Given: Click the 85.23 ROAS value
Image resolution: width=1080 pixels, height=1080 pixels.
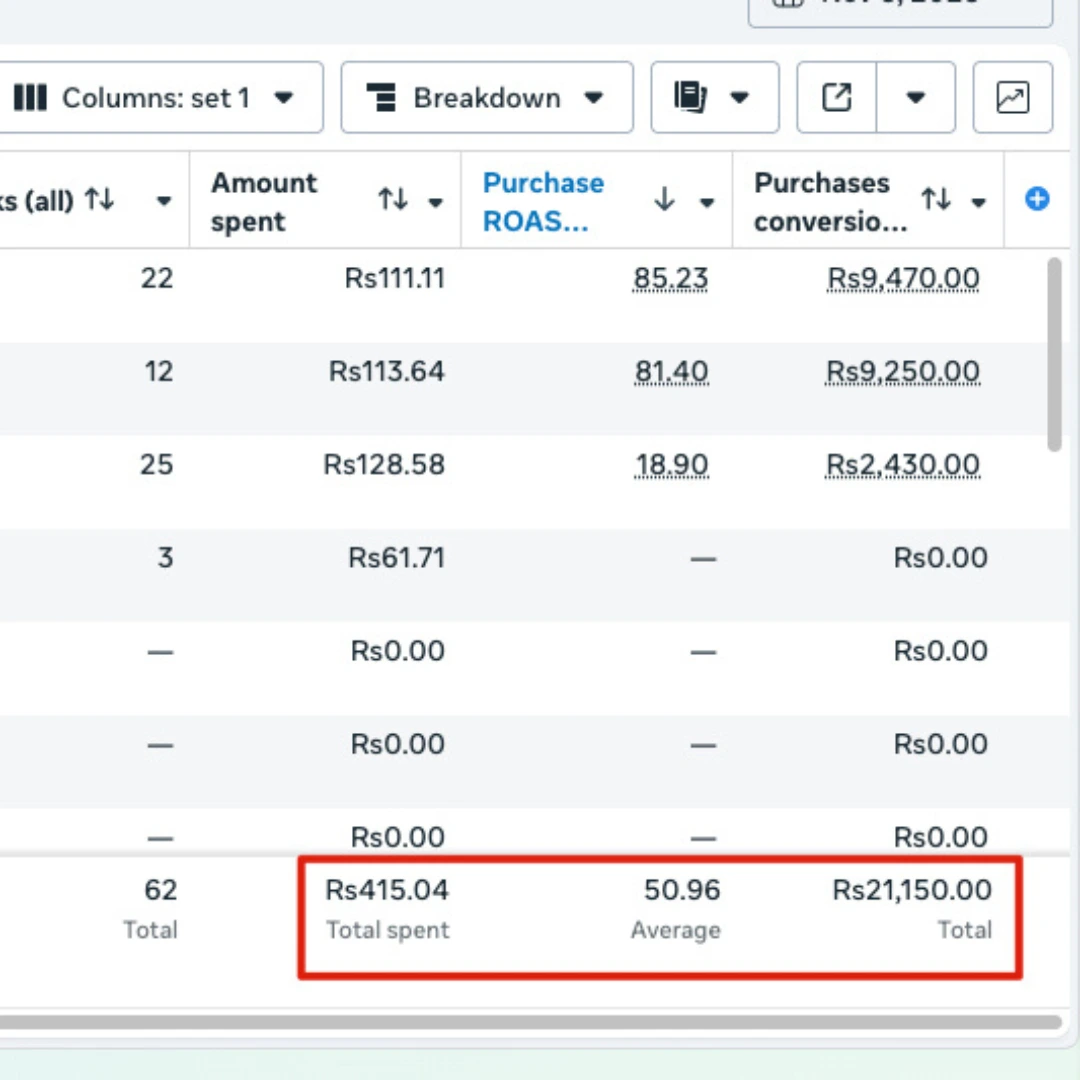Looking at the screenshot, I should pos(670,278).
